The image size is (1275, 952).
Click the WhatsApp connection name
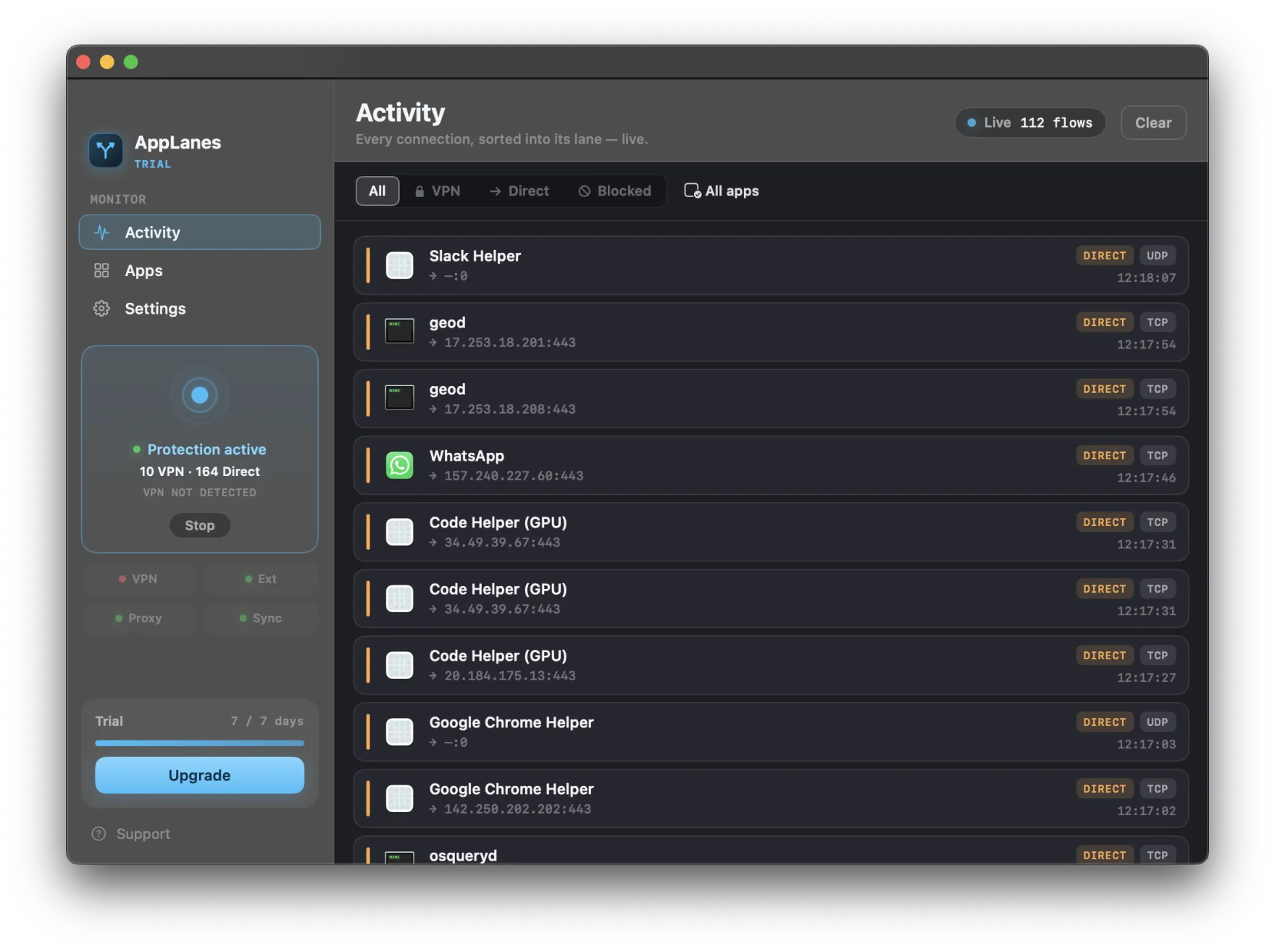point(467,456)
